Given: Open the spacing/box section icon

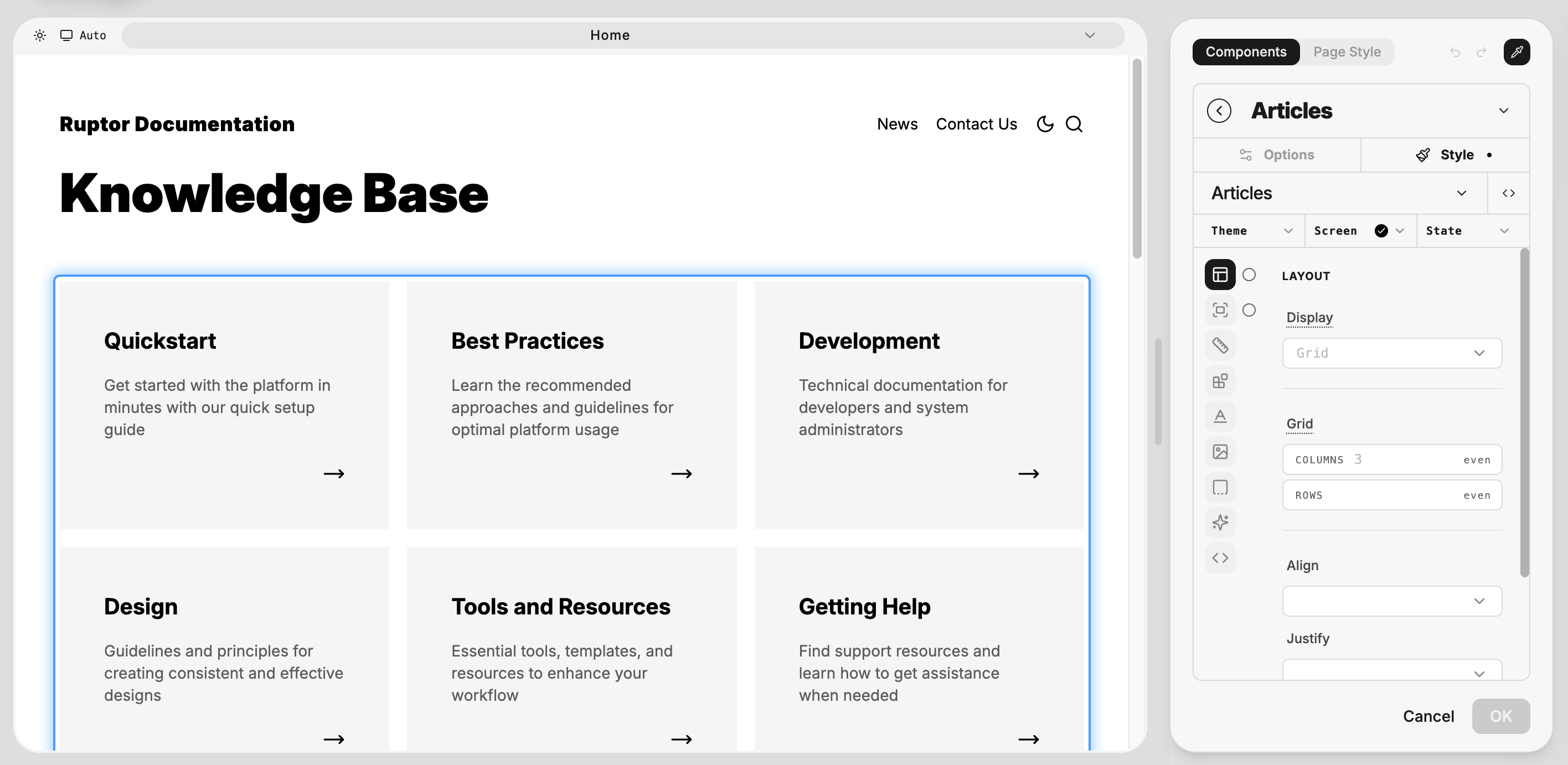Looking at the screenshot, I should (1220, 311).
